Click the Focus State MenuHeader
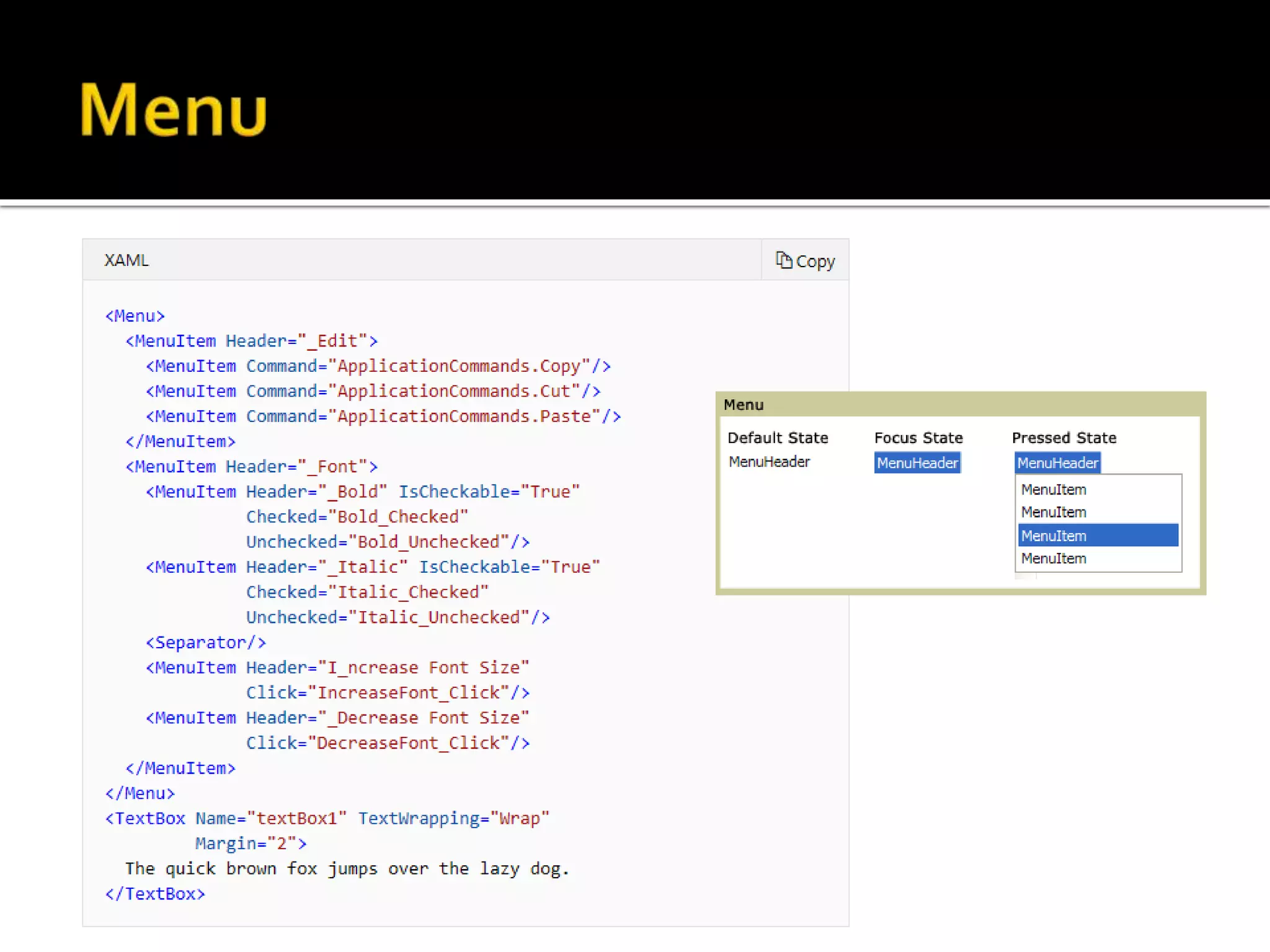The height and width of the screenshot is (952, 1270). [x=917, y=463]
